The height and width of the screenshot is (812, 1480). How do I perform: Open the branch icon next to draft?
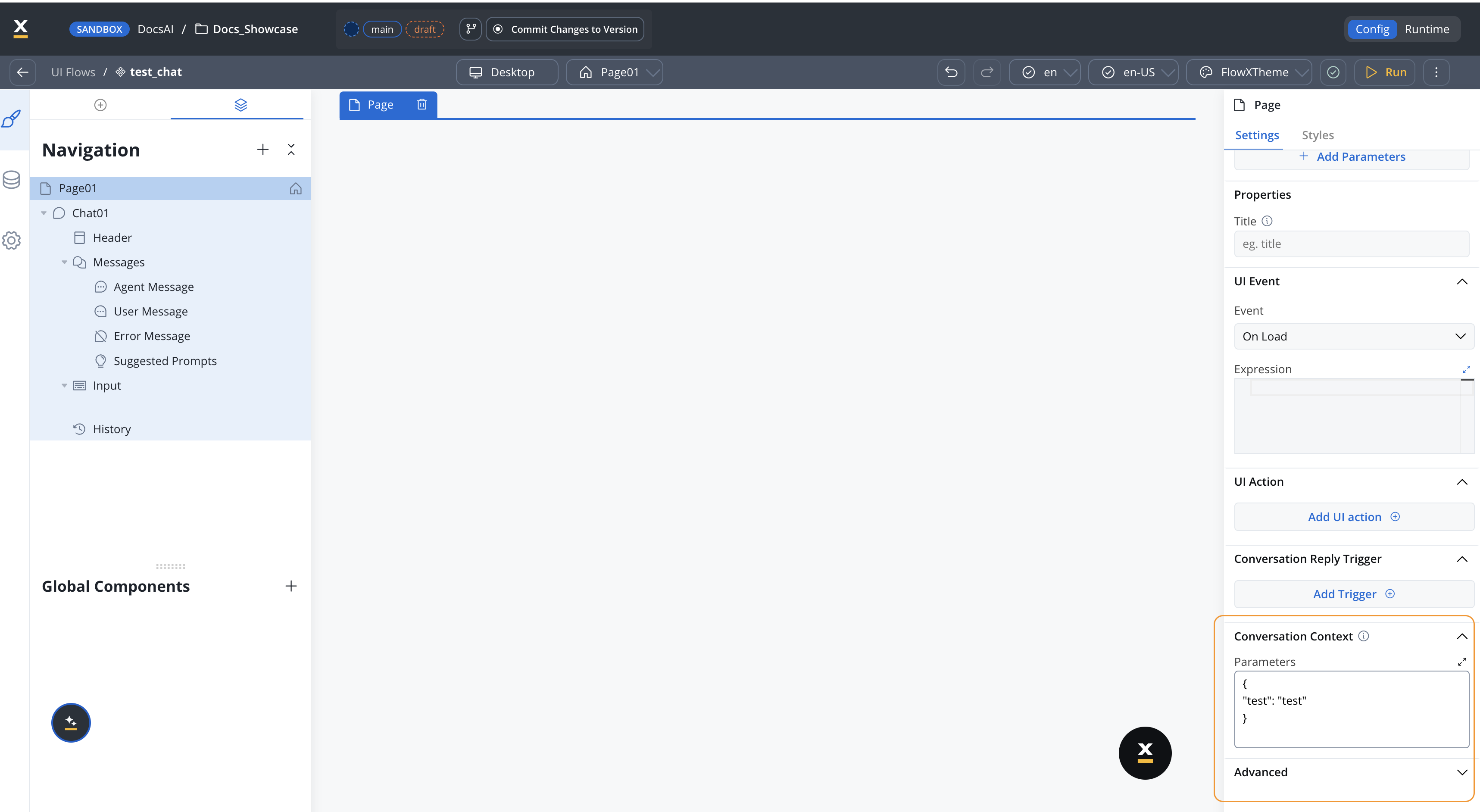pyautogui.click(x=471, y=29)
